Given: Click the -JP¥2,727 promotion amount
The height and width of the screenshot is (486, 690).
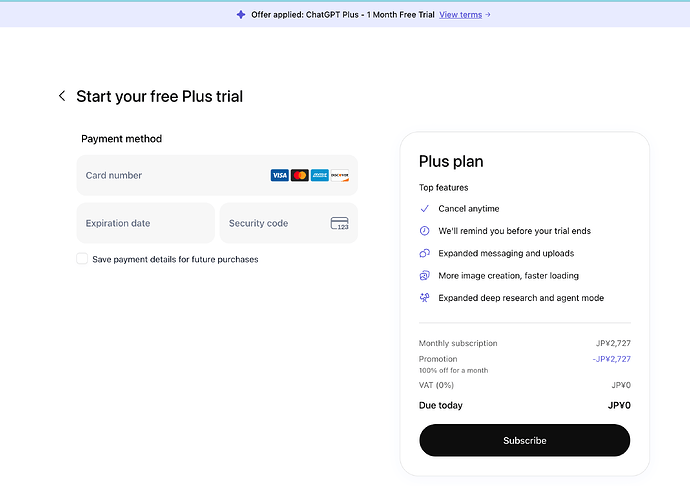Looking at the screenshot, I should click(611, 359).
